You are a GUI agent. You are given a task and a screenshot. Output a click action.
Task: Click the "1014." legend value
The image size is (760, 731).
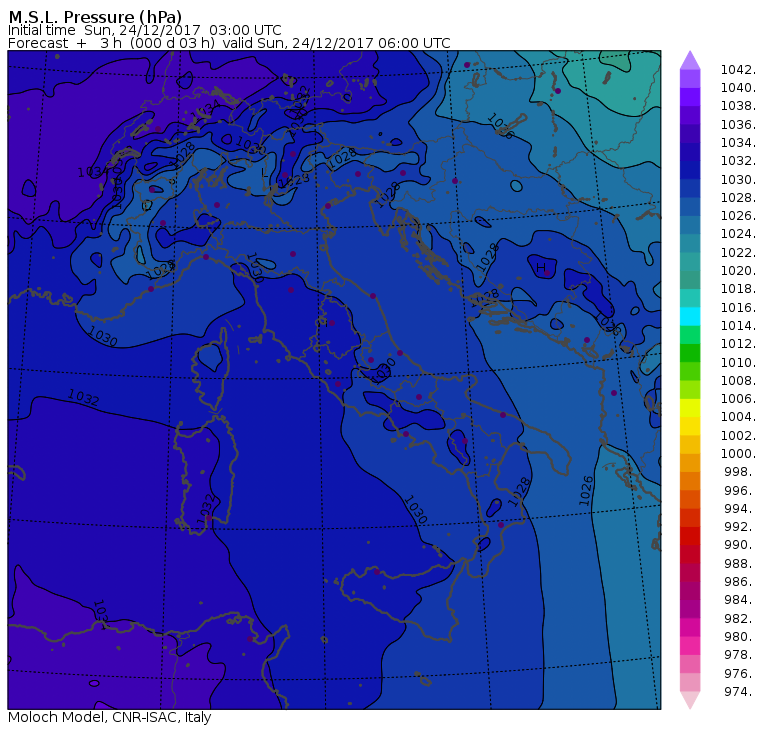(x=738, y=326)
